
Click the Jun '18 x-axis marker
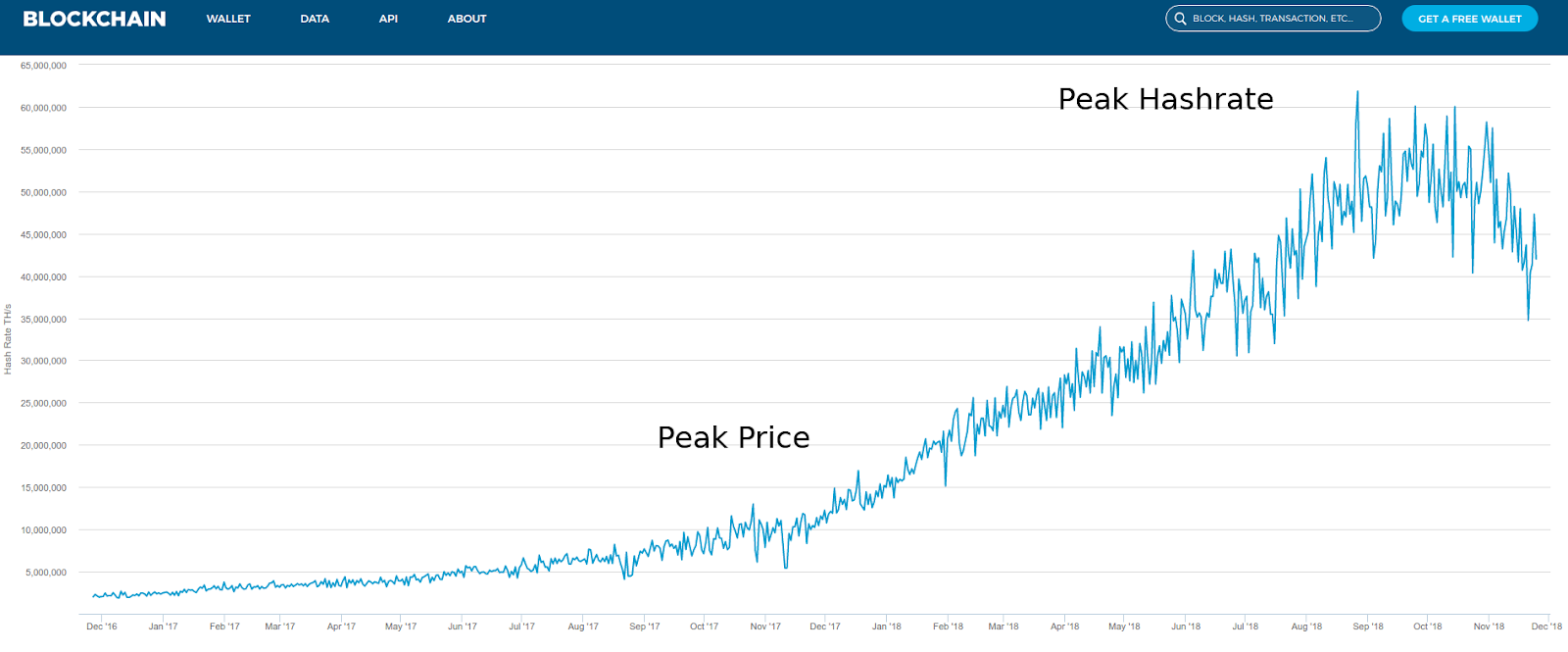click(1186, 627)
